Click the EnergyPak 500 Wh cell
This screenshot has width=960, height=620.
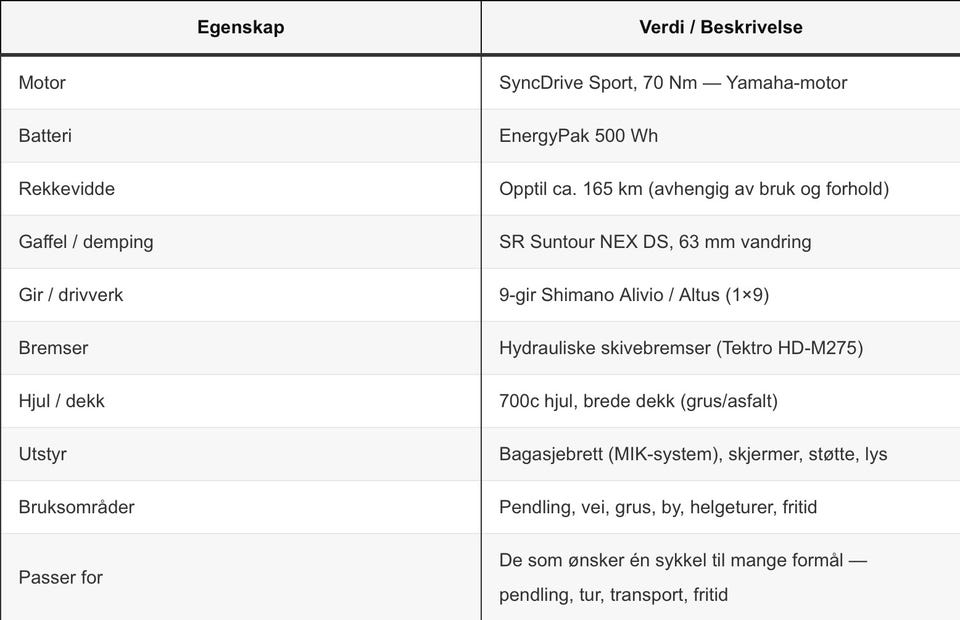coord(578,136)
